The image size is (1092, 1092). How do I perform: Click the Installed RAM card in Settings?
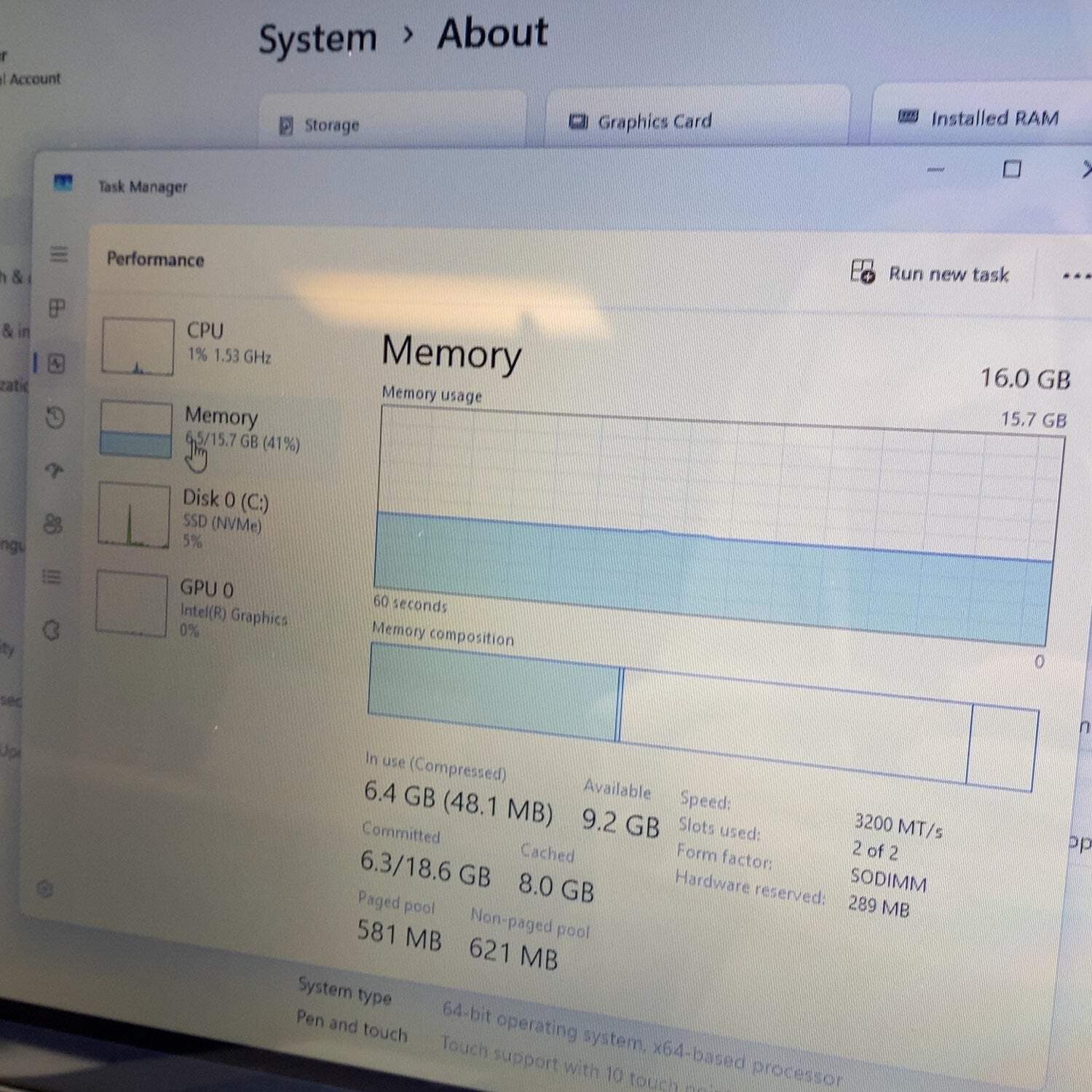tap(982, 115)
